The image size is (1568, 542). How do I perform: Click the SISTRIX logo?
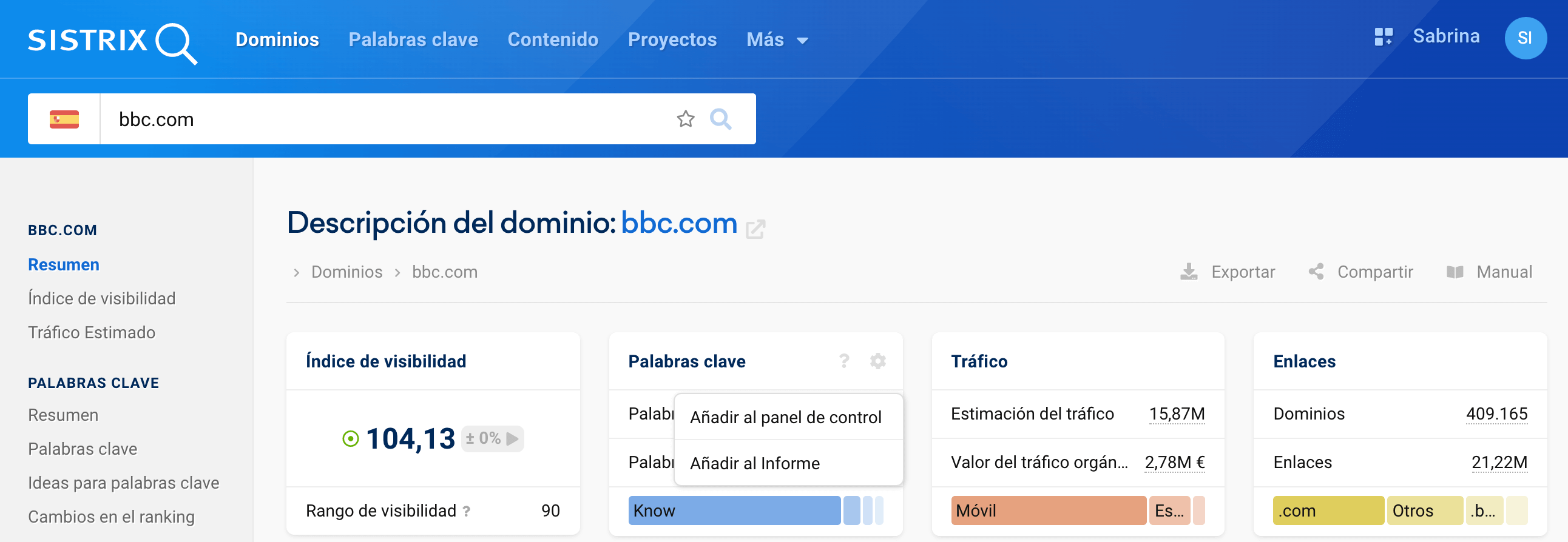click(113, 41)
